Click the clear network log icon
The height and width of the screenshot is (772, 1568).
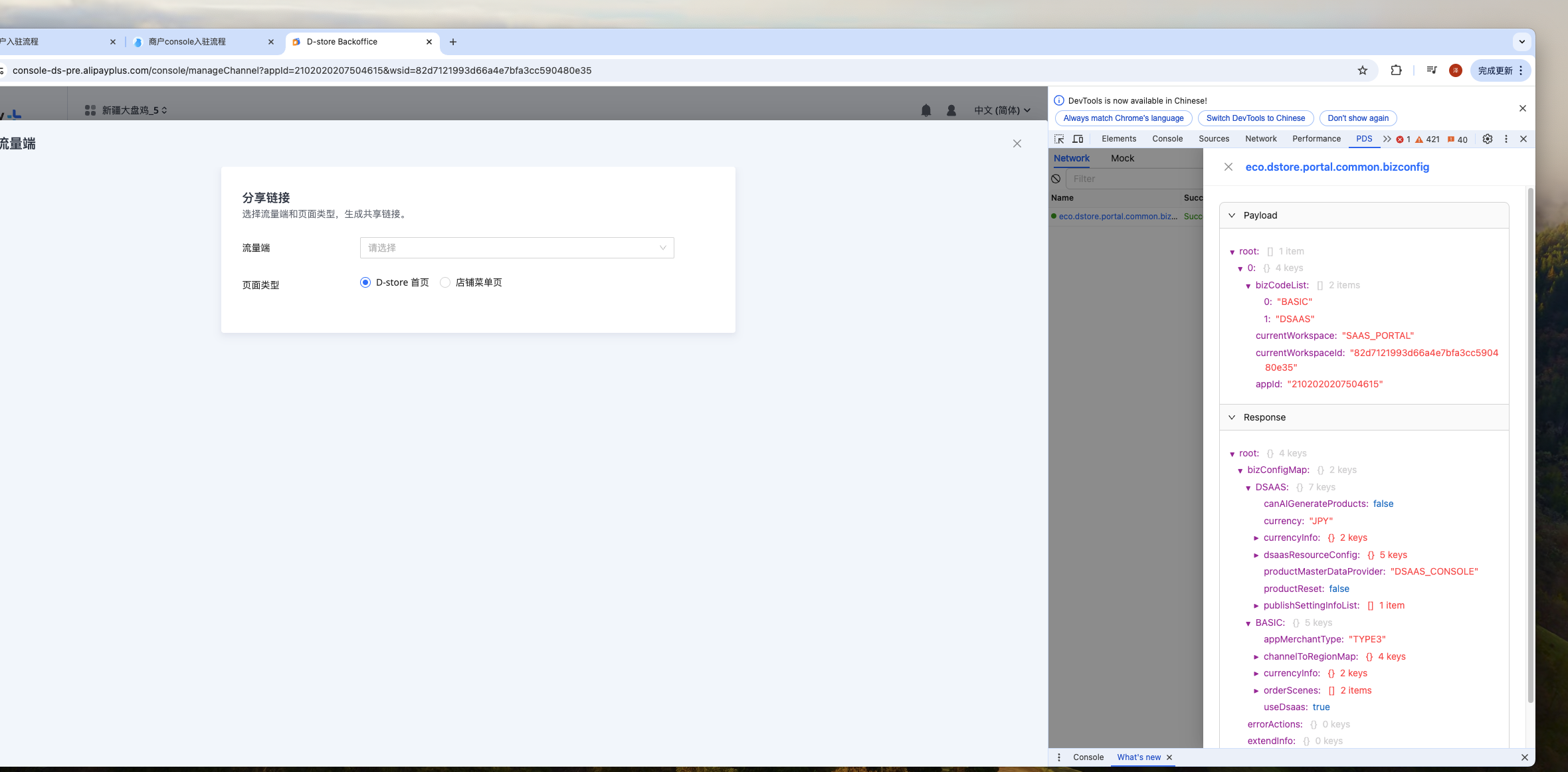1056,179
